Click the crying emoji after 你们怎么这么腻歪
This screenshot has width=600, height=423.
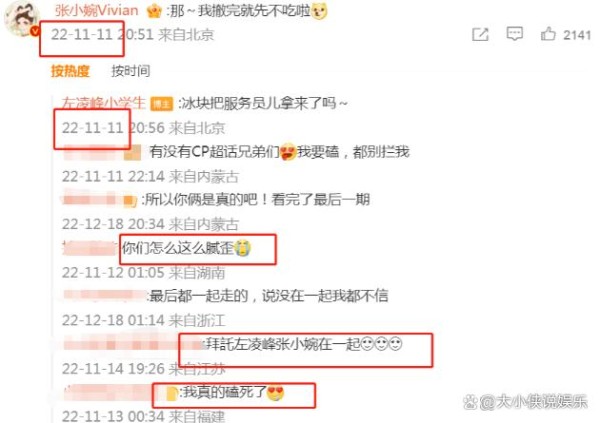coord(242,248)
